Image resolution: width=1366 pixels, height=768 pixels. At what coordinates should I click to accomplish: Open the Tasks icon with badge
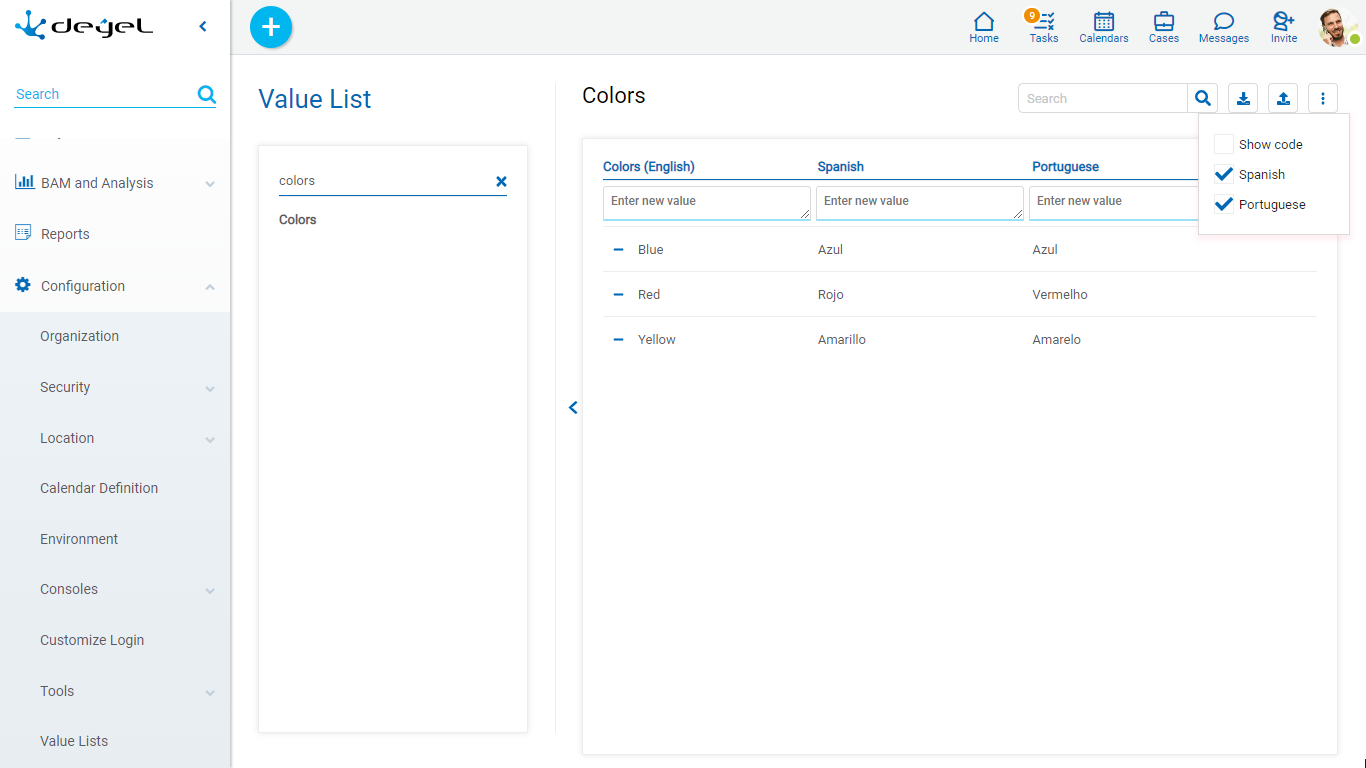[x=1044, y=26]
